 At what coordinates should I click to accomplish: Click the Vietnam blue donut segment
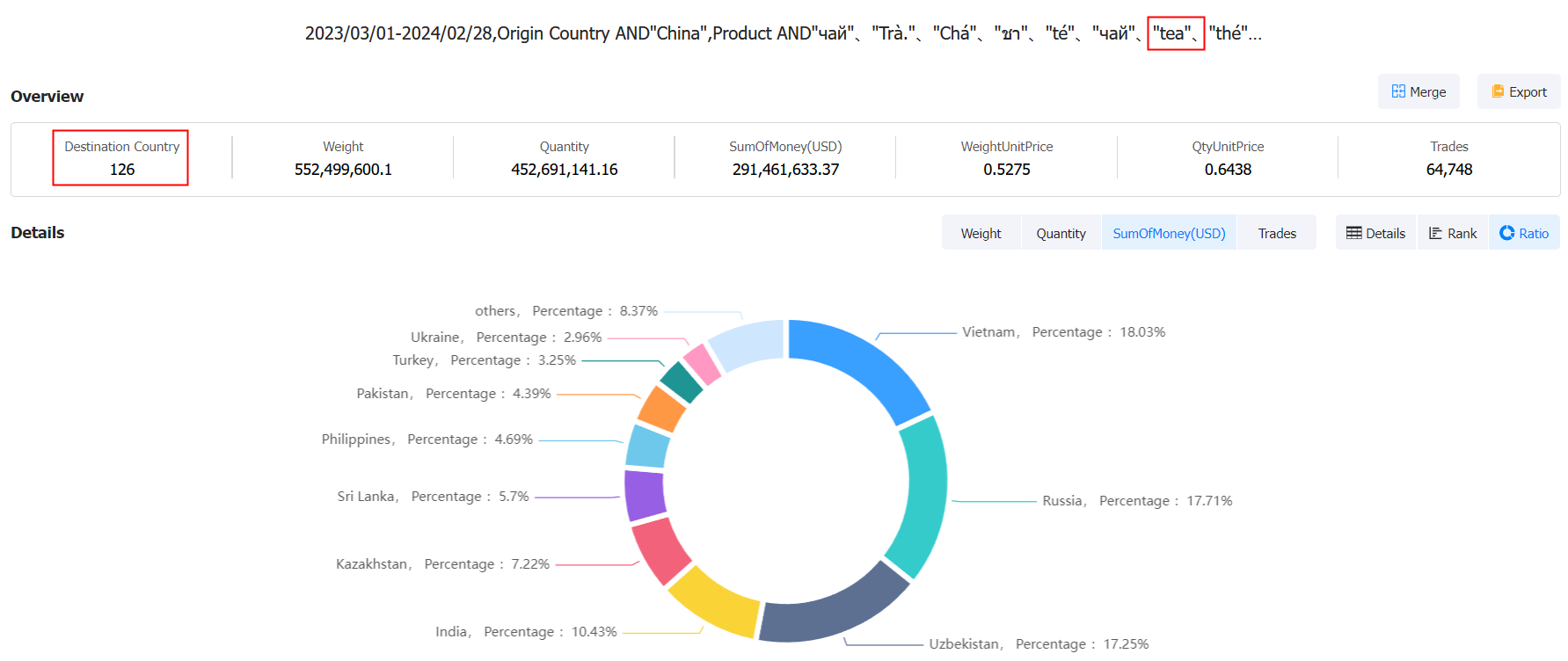866,363
